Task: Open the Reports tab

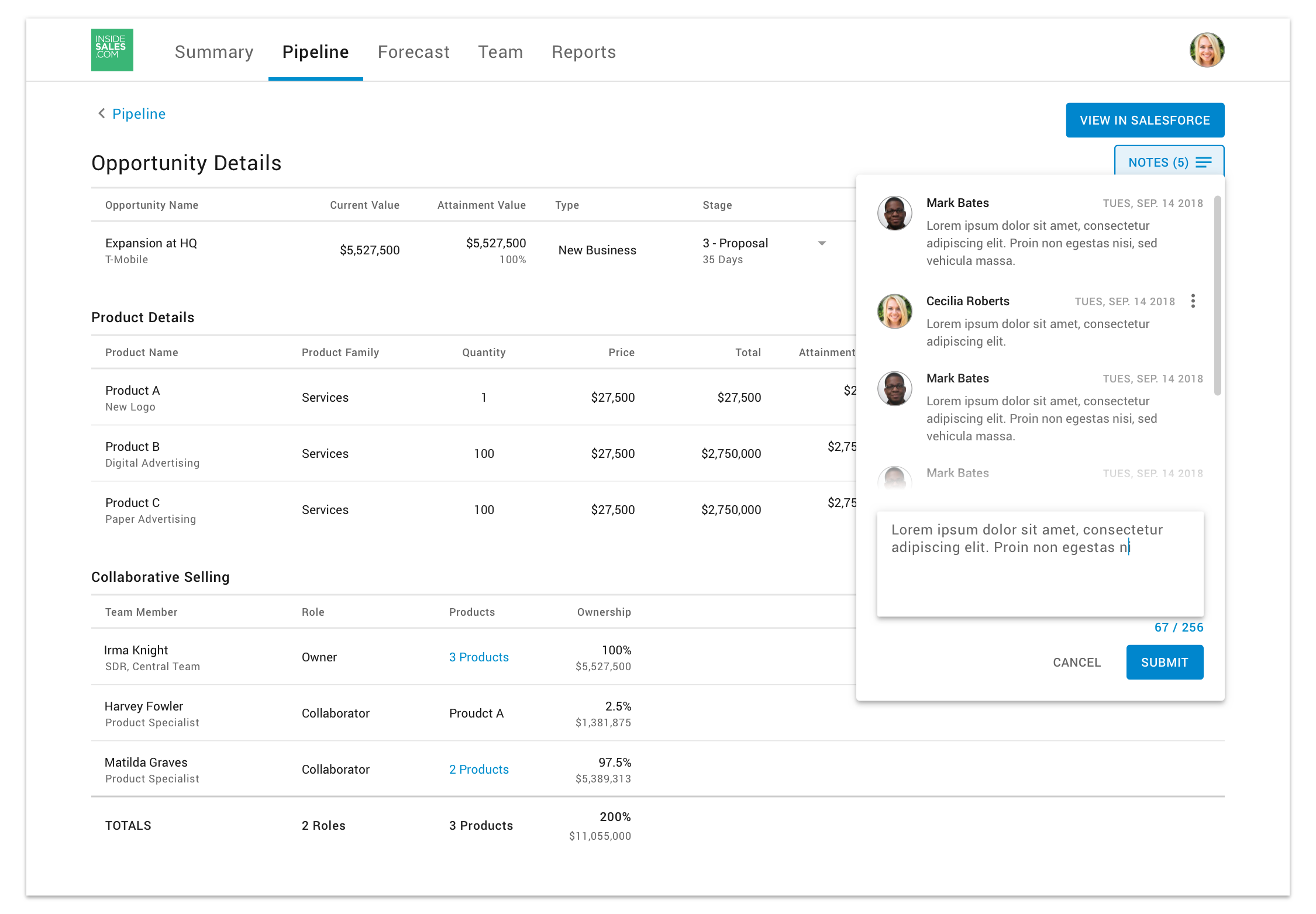Action: pos(583,52)
